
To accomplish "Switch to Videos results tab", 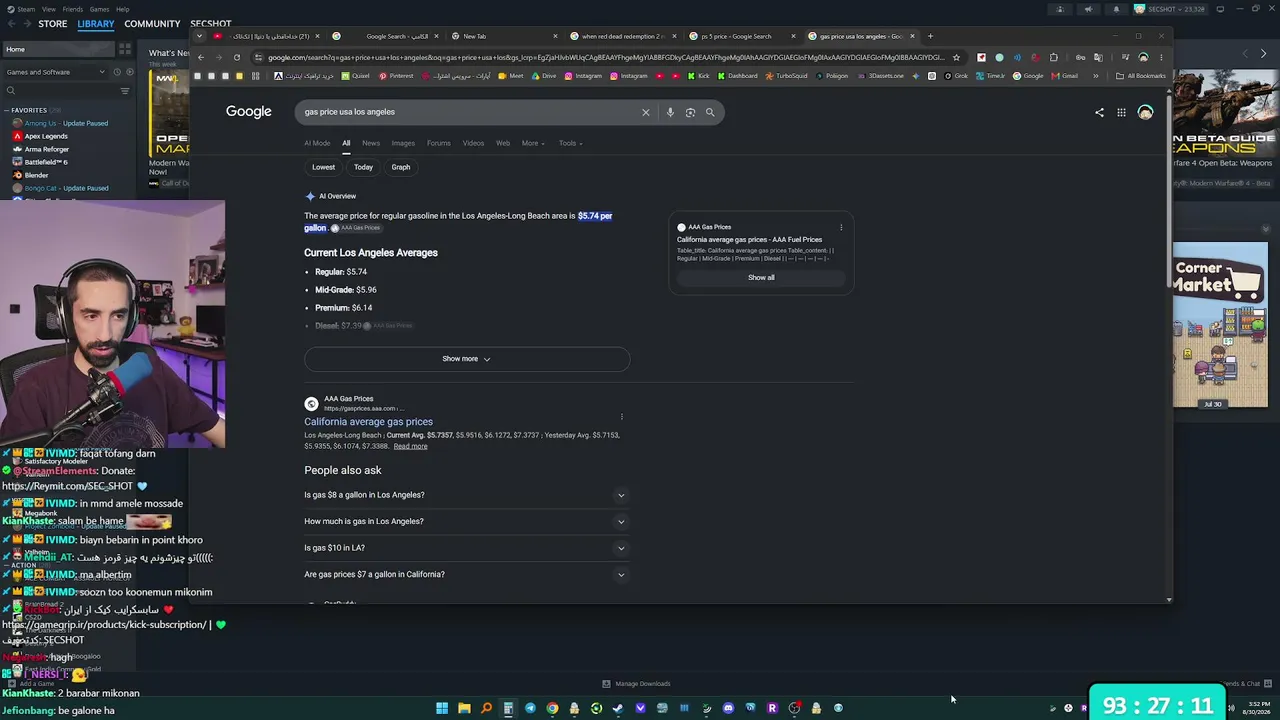I will [473, 143].
